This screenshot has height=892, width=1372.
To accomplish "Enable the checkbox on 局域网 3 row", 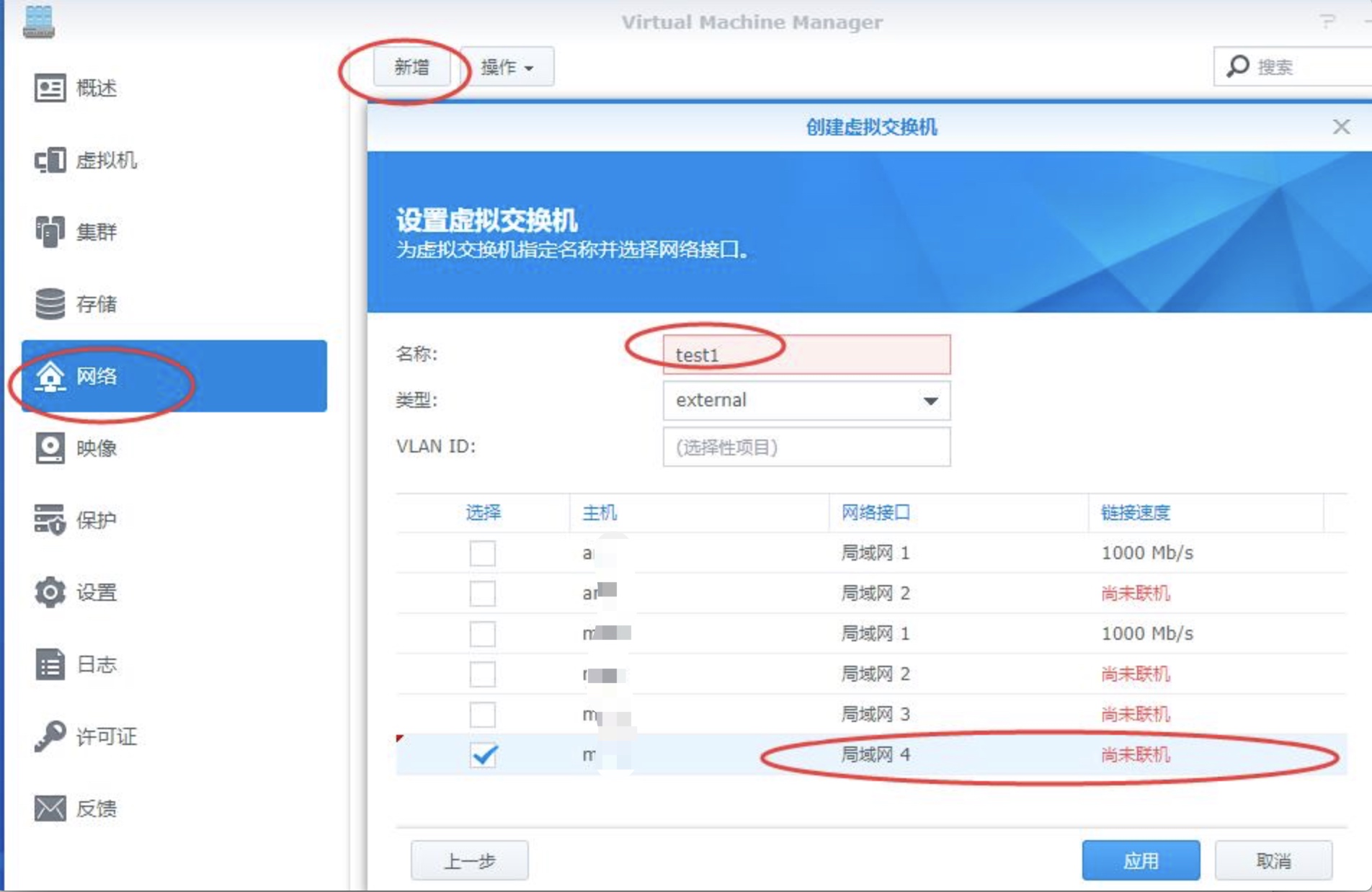I will tap(484, 715).
